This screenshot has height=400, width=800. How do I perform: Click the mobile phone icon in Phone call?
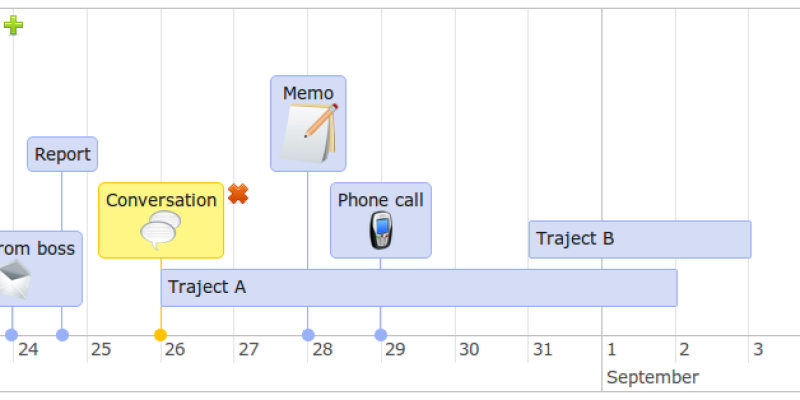pos(381,230)
